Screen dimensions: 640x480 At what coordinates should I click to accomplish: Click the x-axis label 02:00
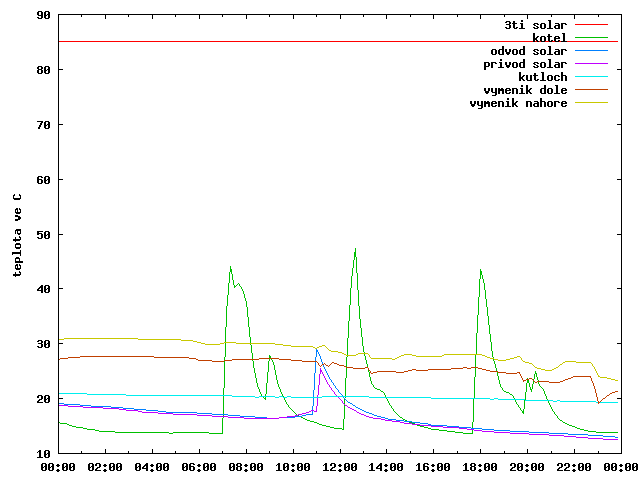tap(105, 467)
